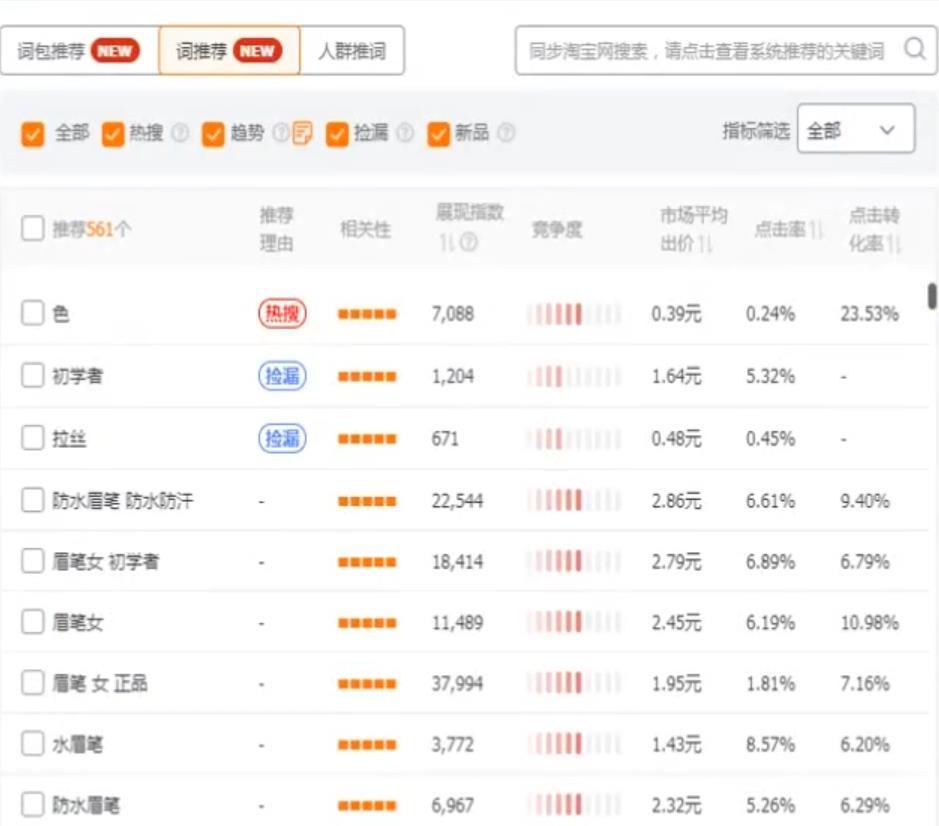939x826 pixels.
Task: Sort by 市场平均出价 column arrows
Action: click(x=706, y=243)
